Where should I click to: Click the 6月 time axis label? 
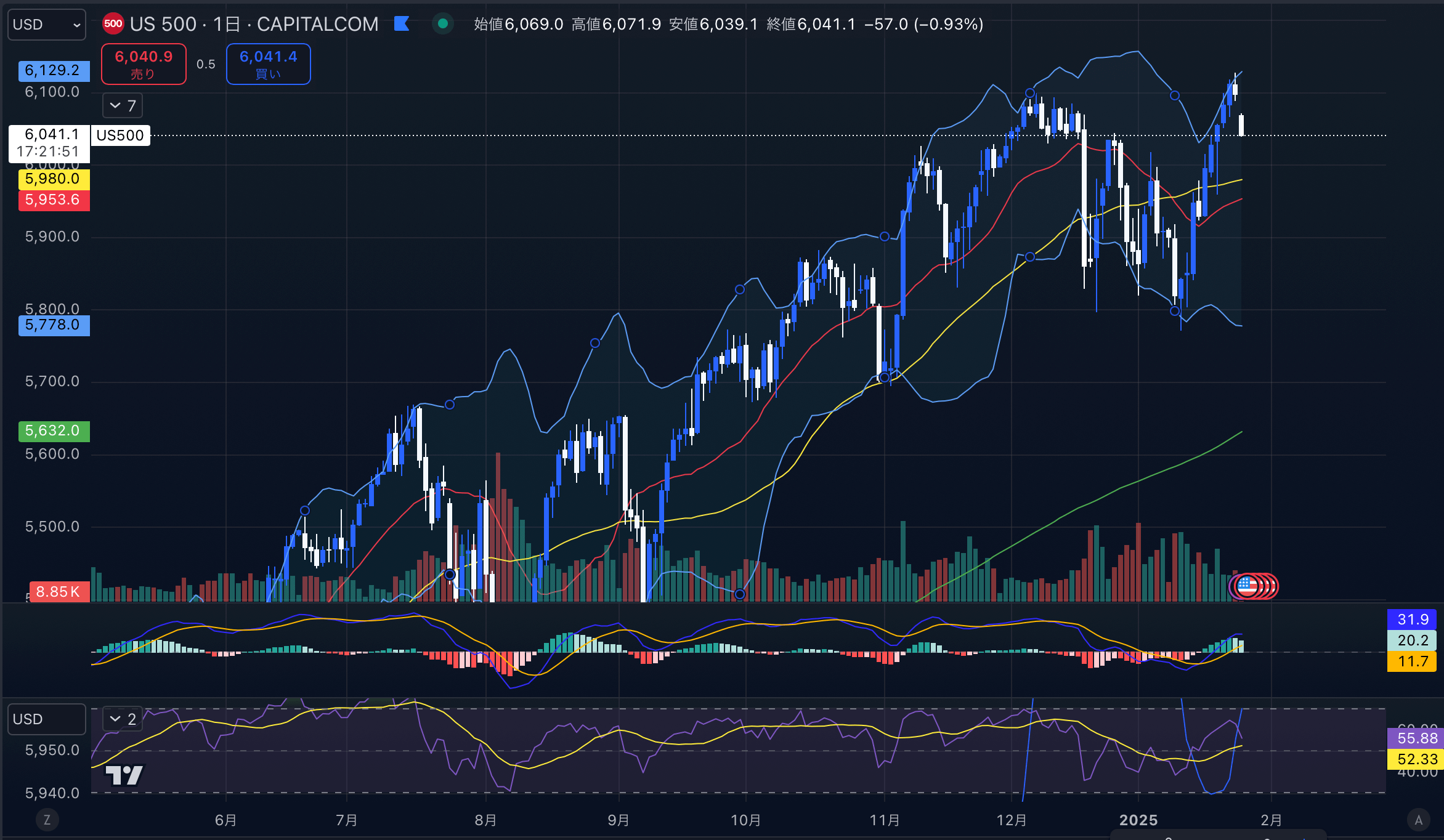click(x=225, y=820)
